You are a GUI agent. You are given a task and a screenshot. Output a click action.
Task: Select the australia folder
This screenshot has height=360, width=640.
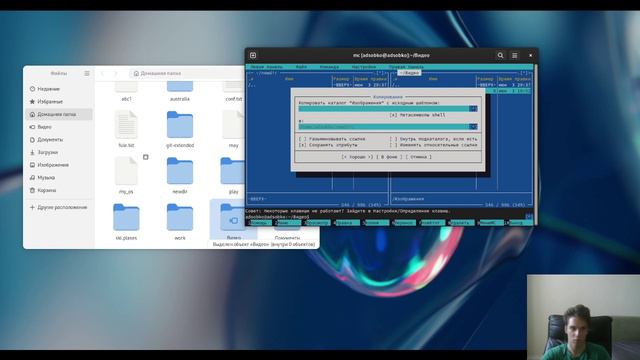[180, 91]
